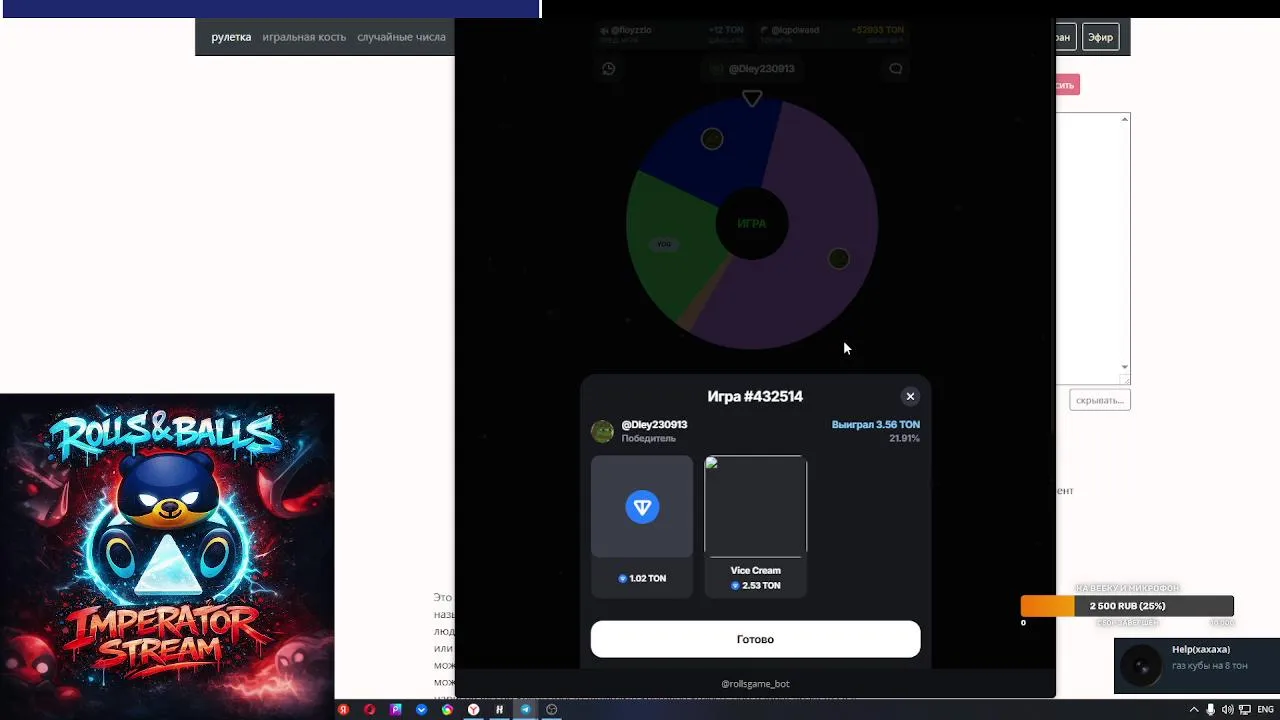Click the @iqpdwasd recent winner entry
Screen dimensions: 1280x720
click(x=831, y=35)
